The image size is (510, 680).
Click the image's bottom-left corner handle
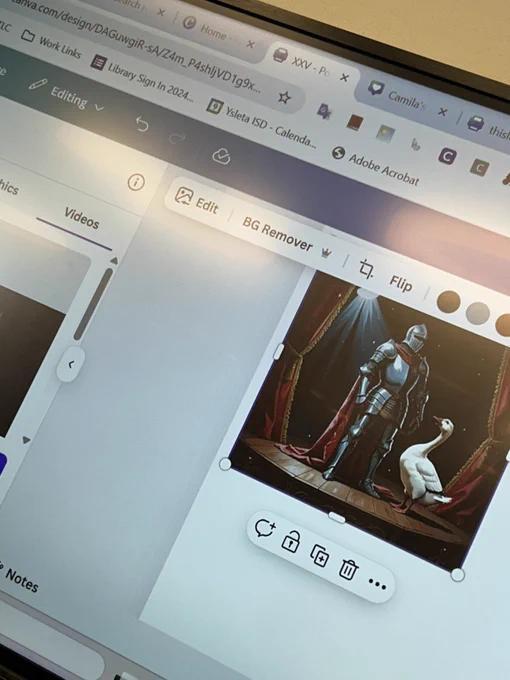(x=225, y=464)
